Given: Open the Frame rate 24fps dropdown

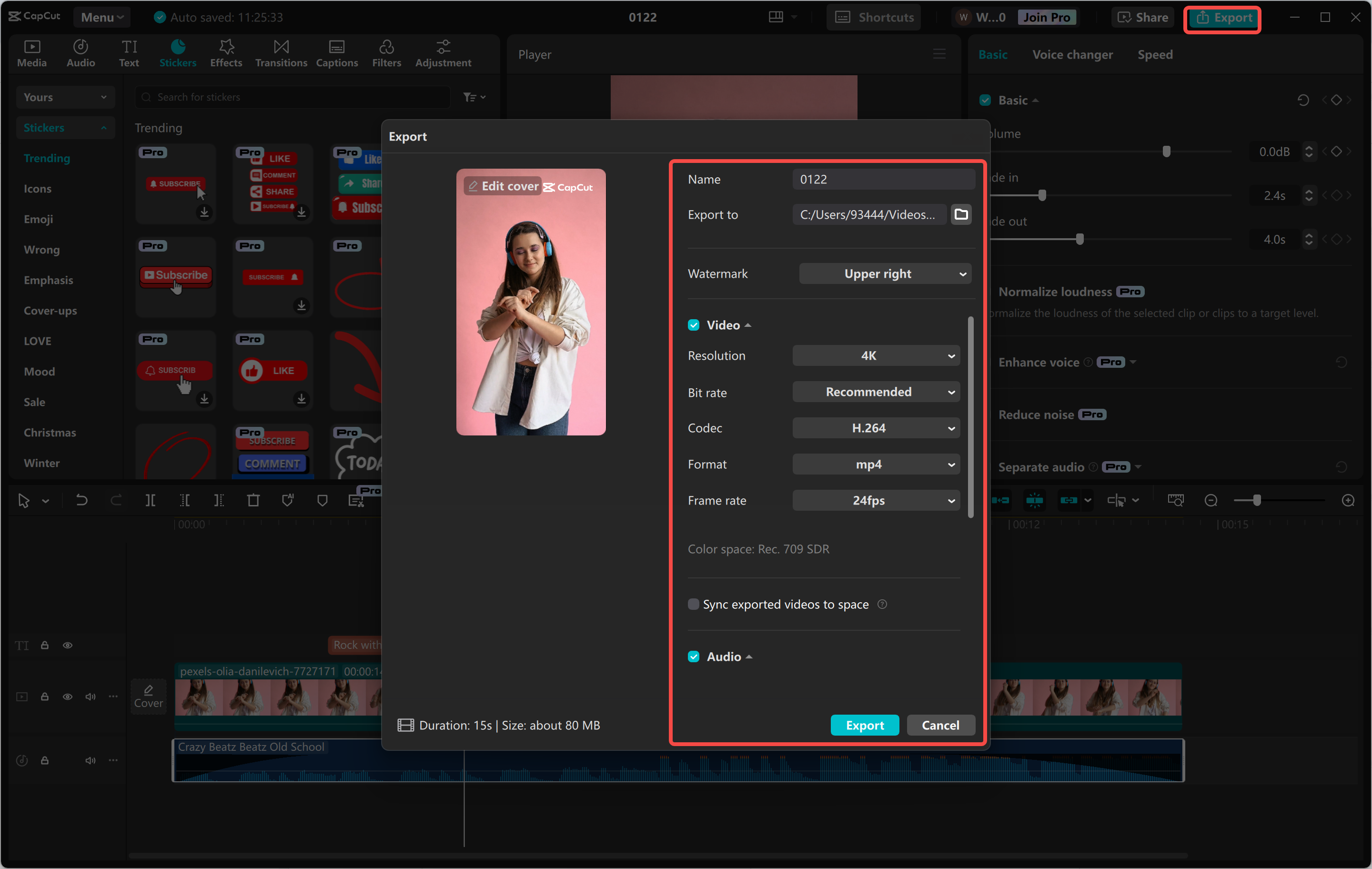Looking at the screenshot, I should 876,500.
